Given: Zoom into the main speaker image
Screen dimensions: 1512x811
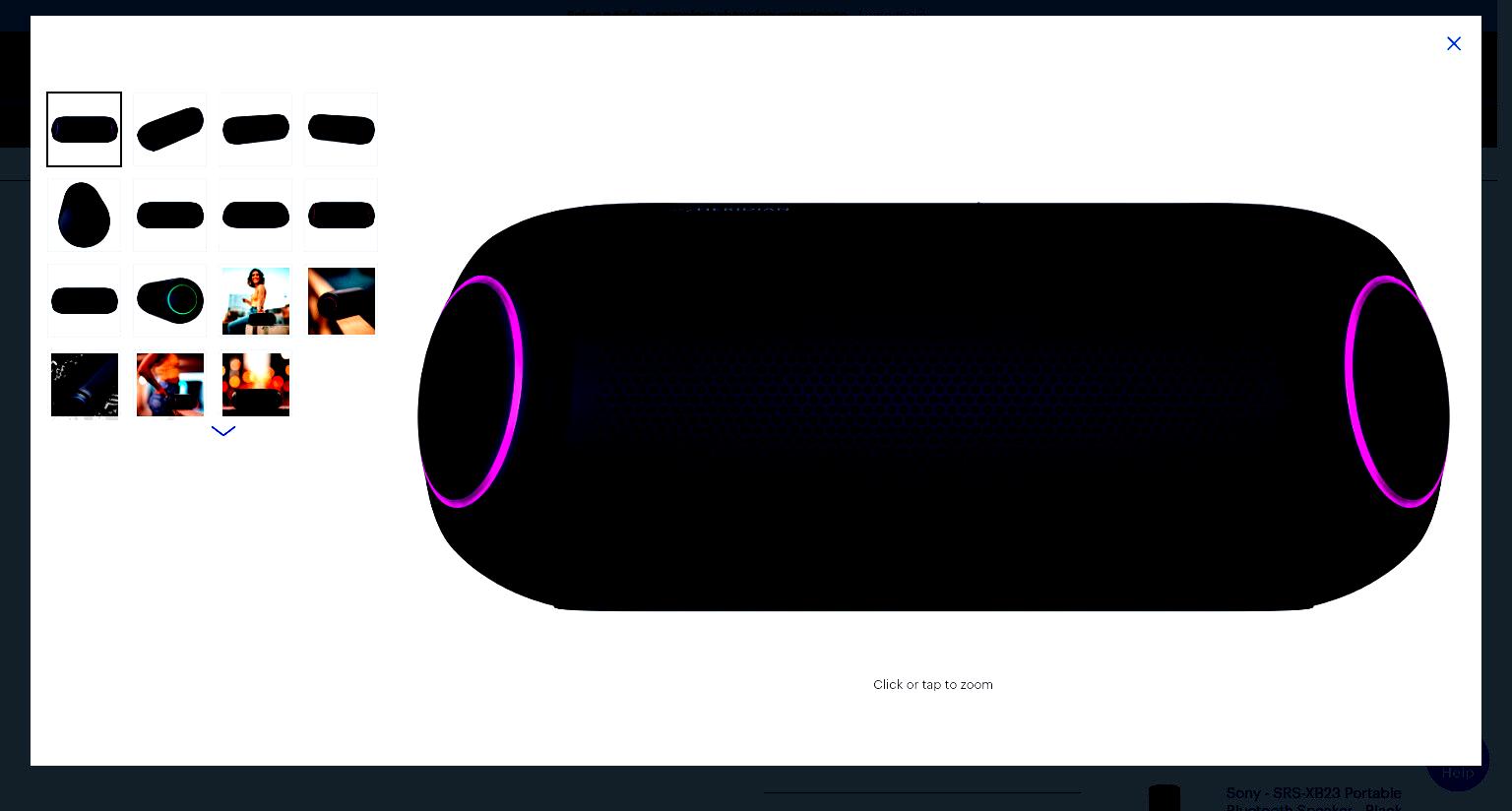Looking at the screenshot, I should coord(933,405).
